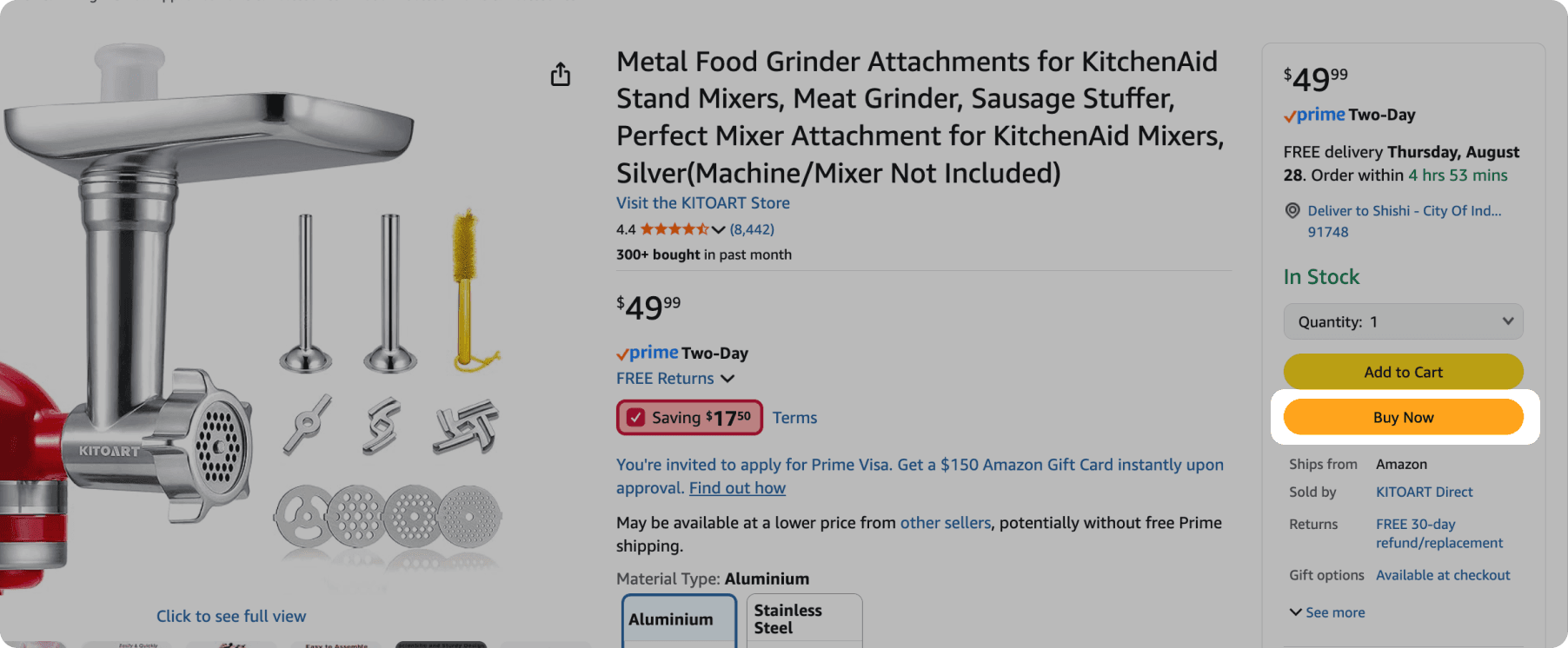The height and width of the screenshot is (648, 1568).
Task: Expand the FREE Returns details
Action: 728,379
